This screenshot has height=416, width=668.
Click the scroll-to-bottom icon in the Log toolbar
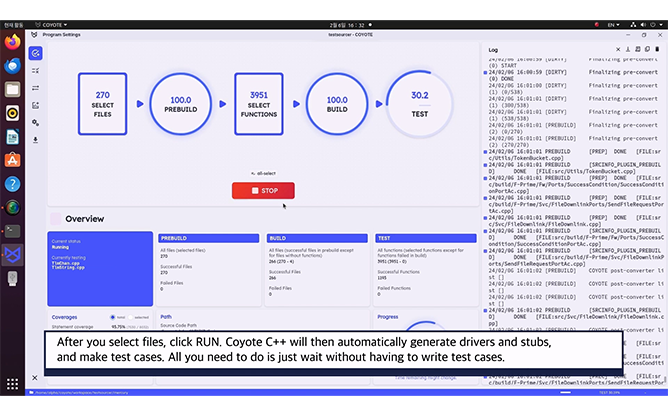628,49
